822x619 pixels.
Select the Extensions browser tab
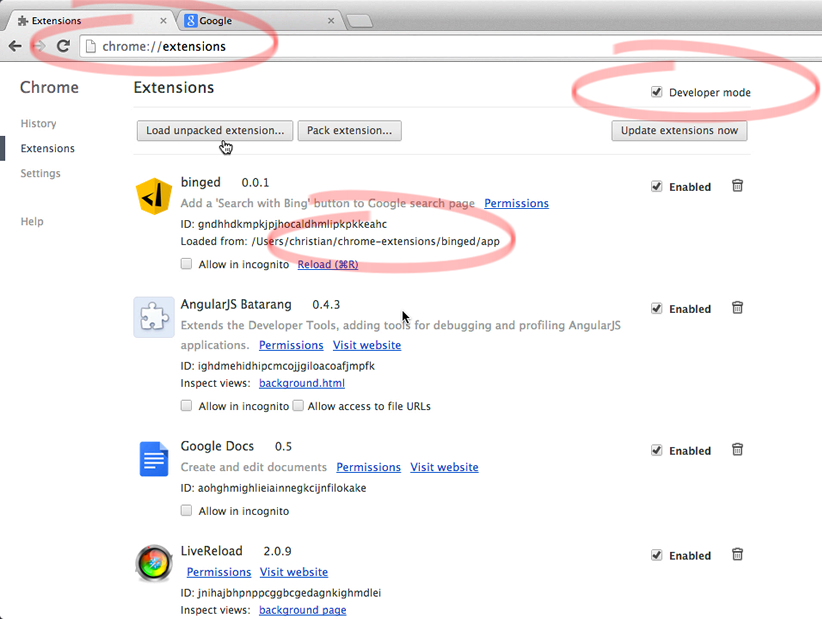click(x=92, y=20)
